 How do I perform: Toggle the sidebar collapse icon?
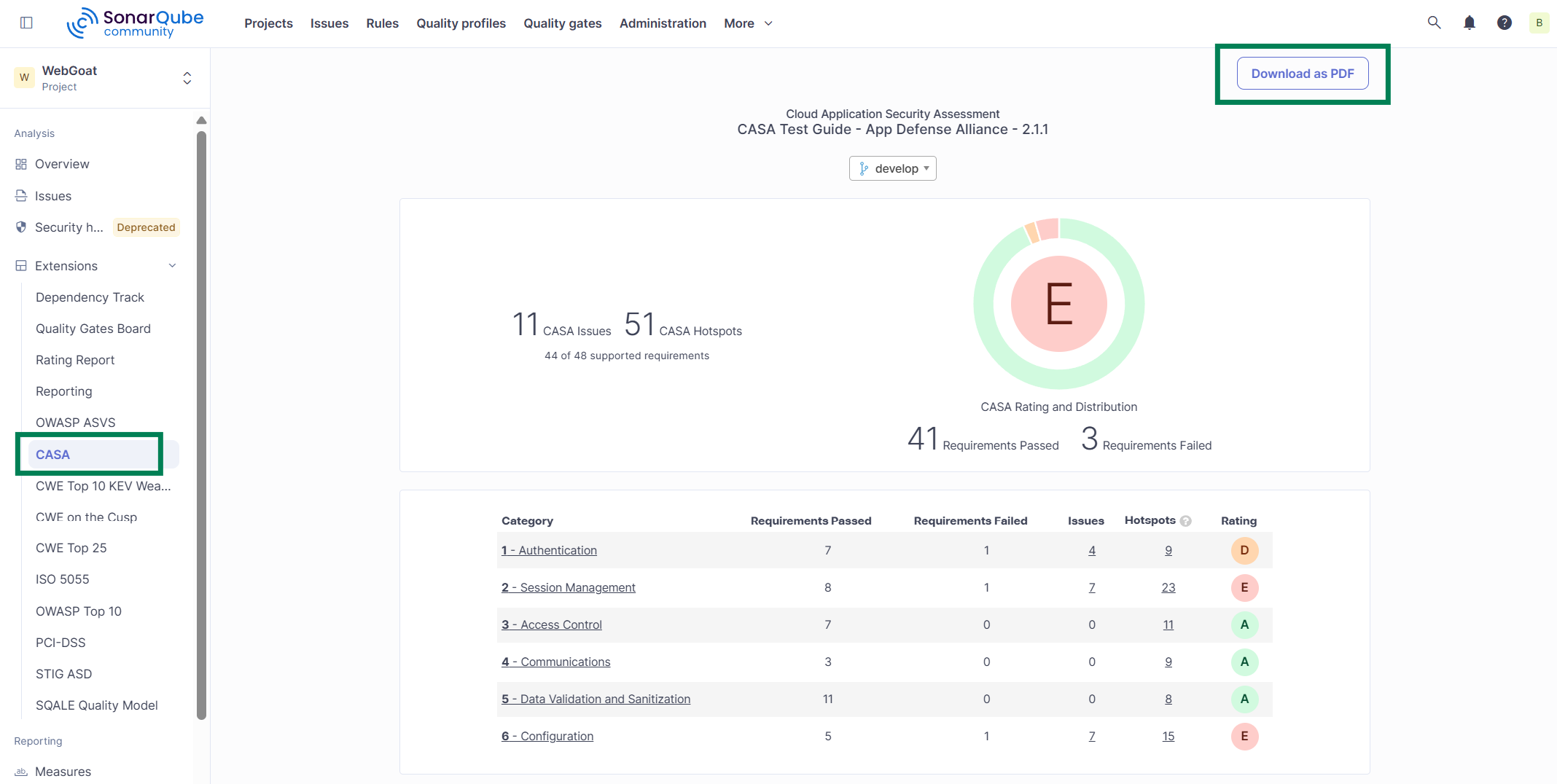point(26,23)
